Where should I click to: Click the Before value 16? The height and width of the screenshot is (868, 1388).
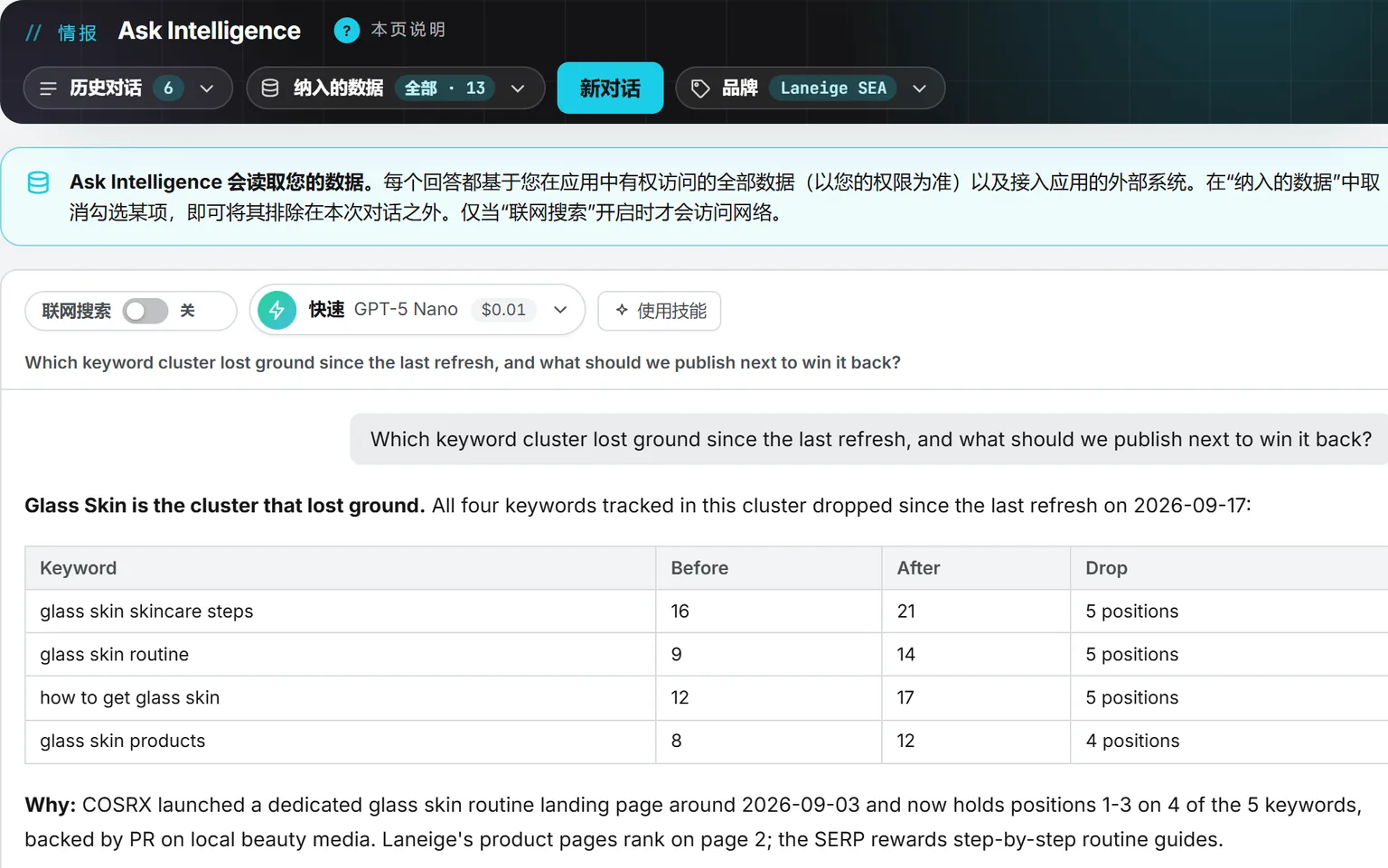(x=680, y=611)
